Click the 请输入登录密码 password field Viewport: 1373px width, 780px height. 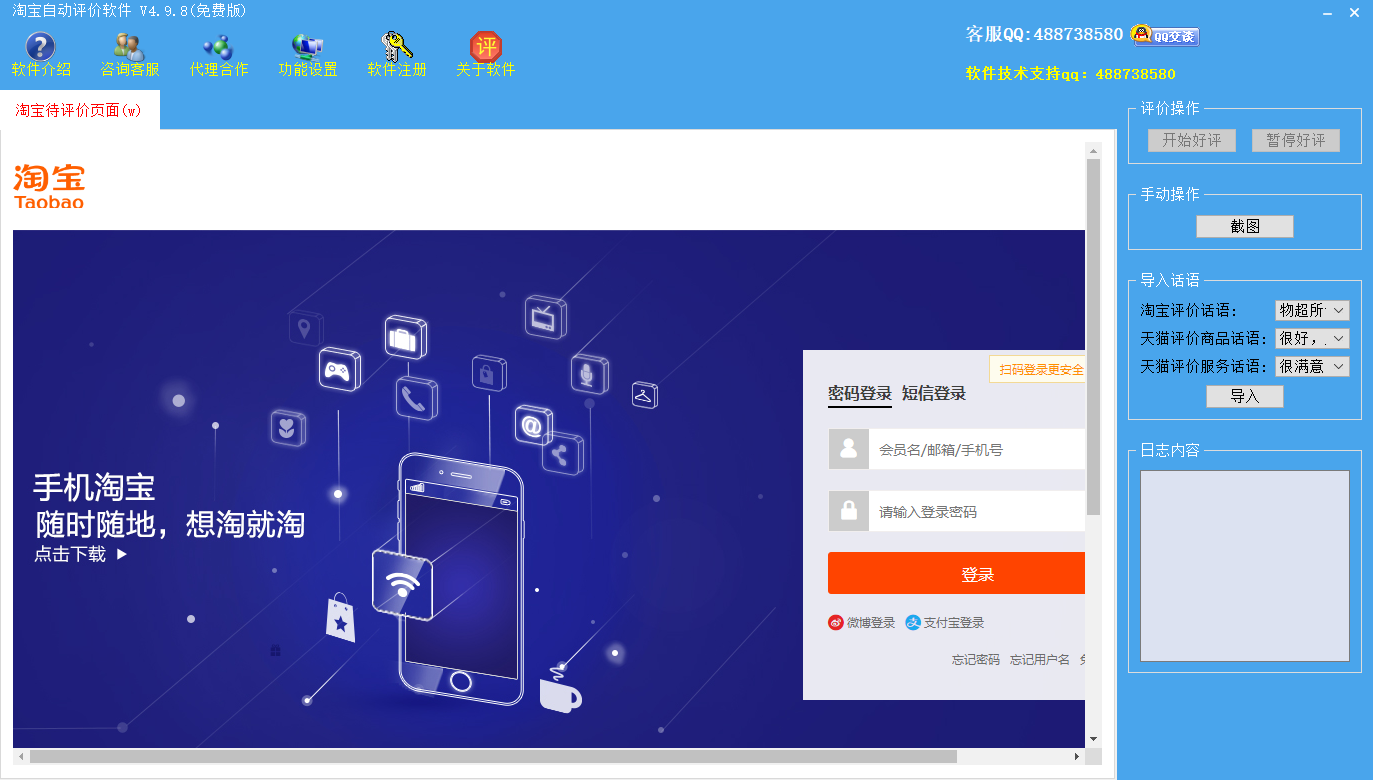[976, 511]
